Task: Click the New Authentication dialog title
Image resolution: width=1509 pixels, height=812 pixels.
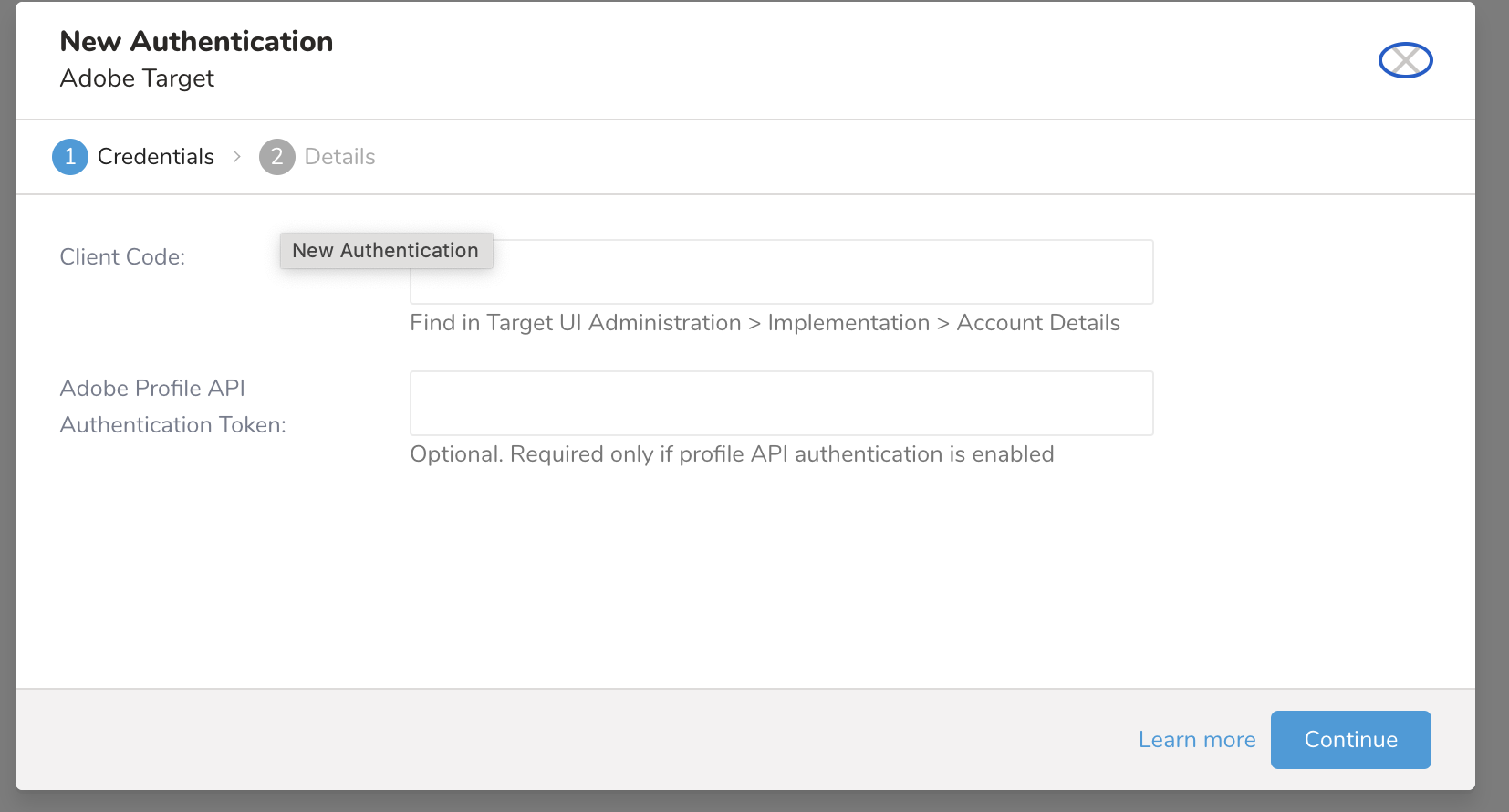Action: click(196, 41)
